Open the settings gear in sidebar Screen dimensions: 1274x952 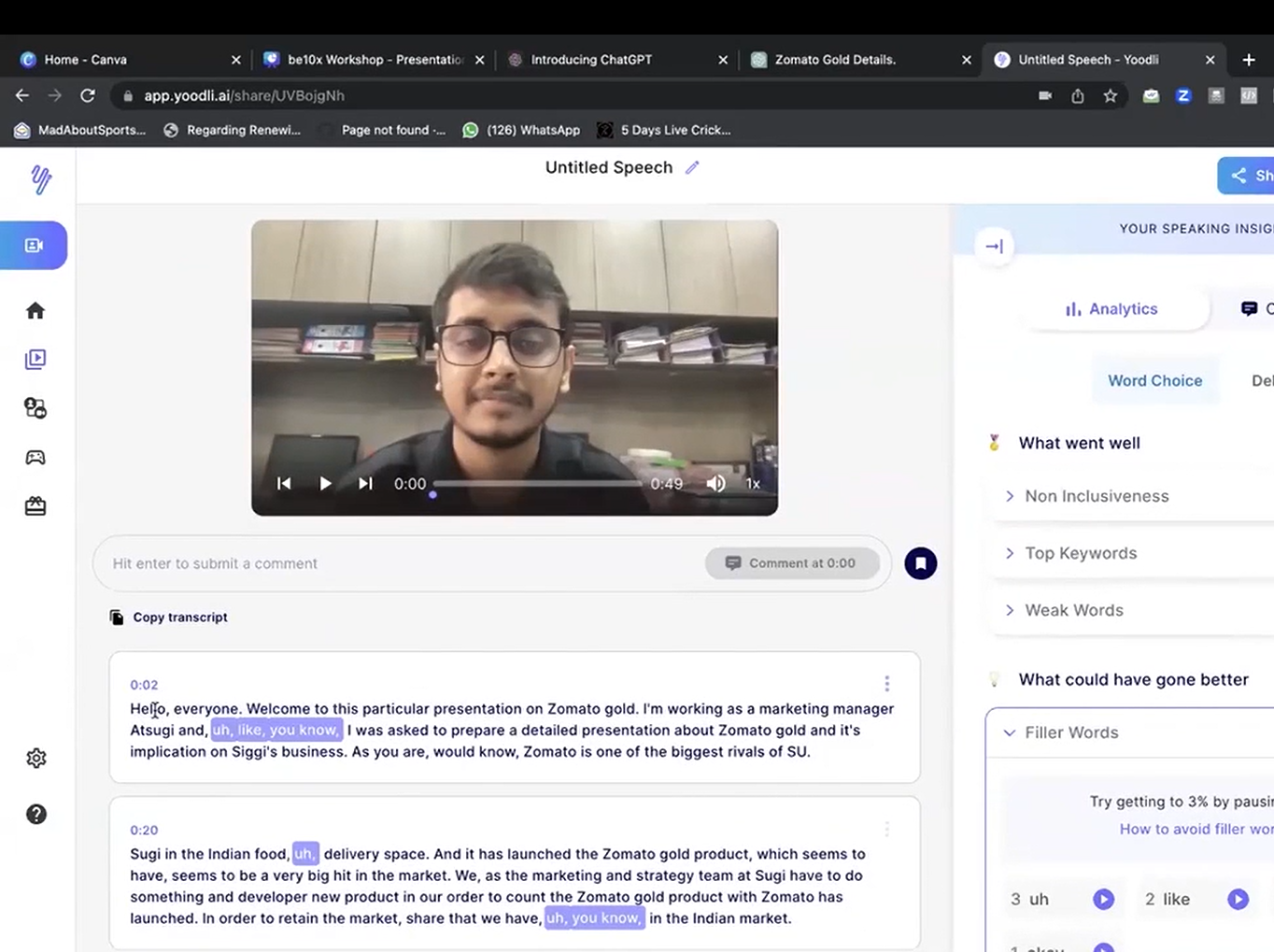(36, 758)
